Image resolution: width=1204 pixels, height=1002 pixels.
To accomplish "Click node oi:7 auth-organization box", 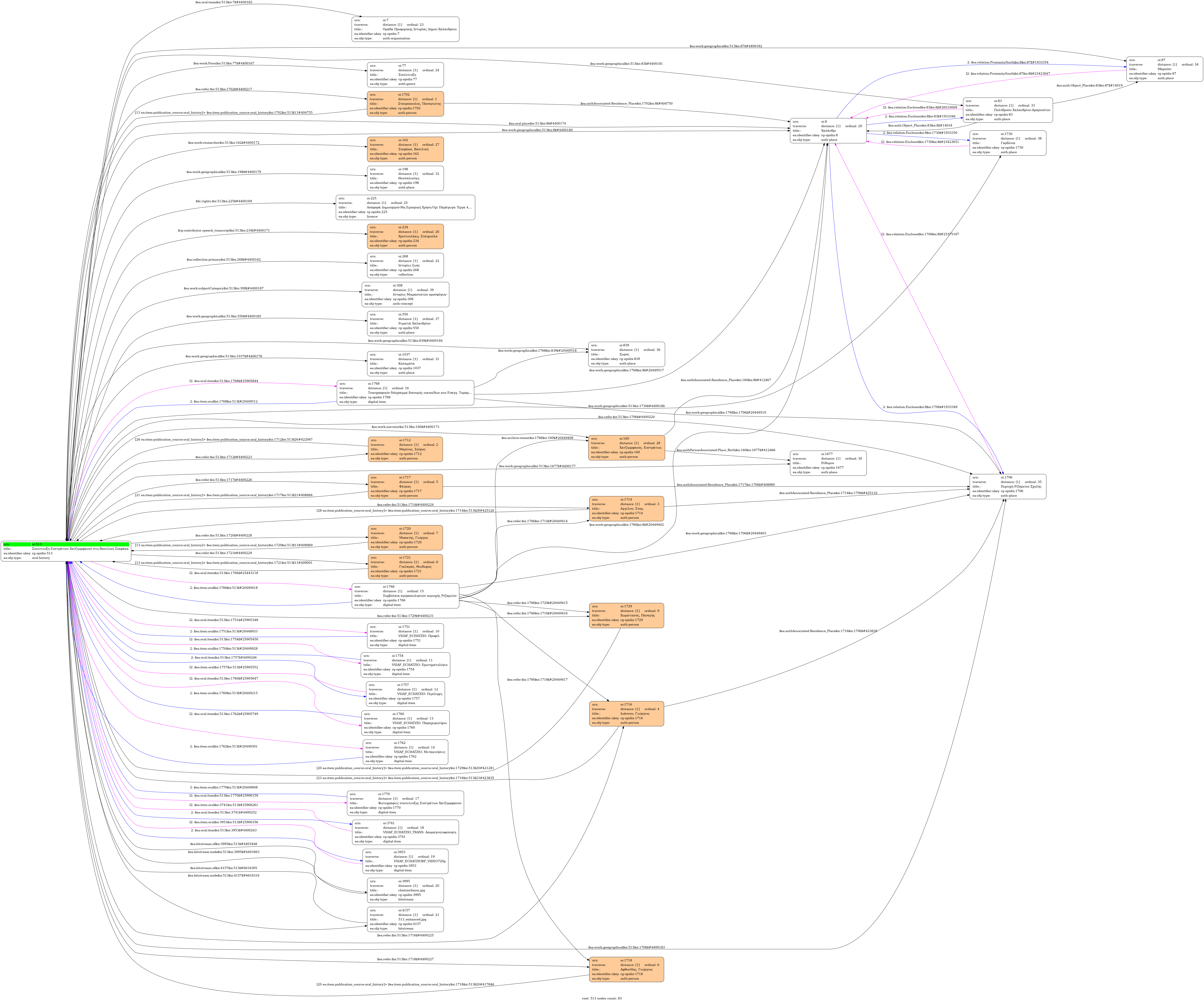I will [405, 29].
